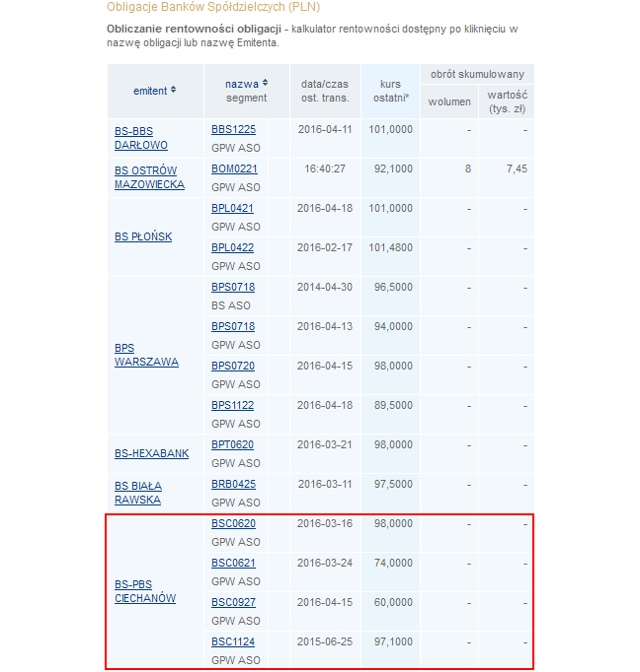
Task: Open bond BPL0421 details
Action: 232,208
